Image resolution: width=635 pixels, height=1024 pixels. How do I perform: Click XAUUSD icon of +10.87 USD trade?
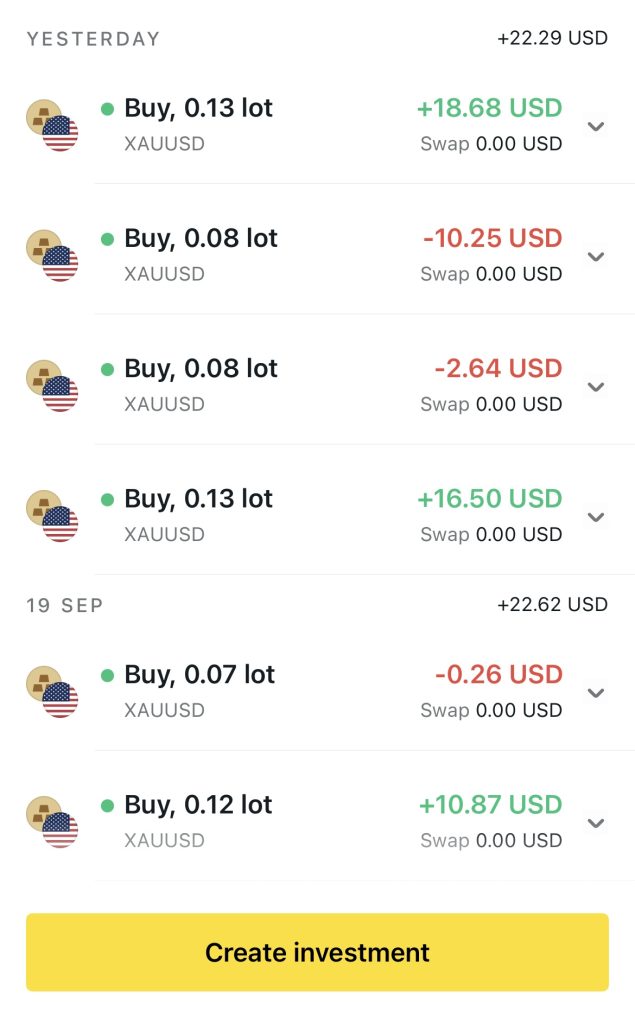pyautogui.click(x=52, y=822)
